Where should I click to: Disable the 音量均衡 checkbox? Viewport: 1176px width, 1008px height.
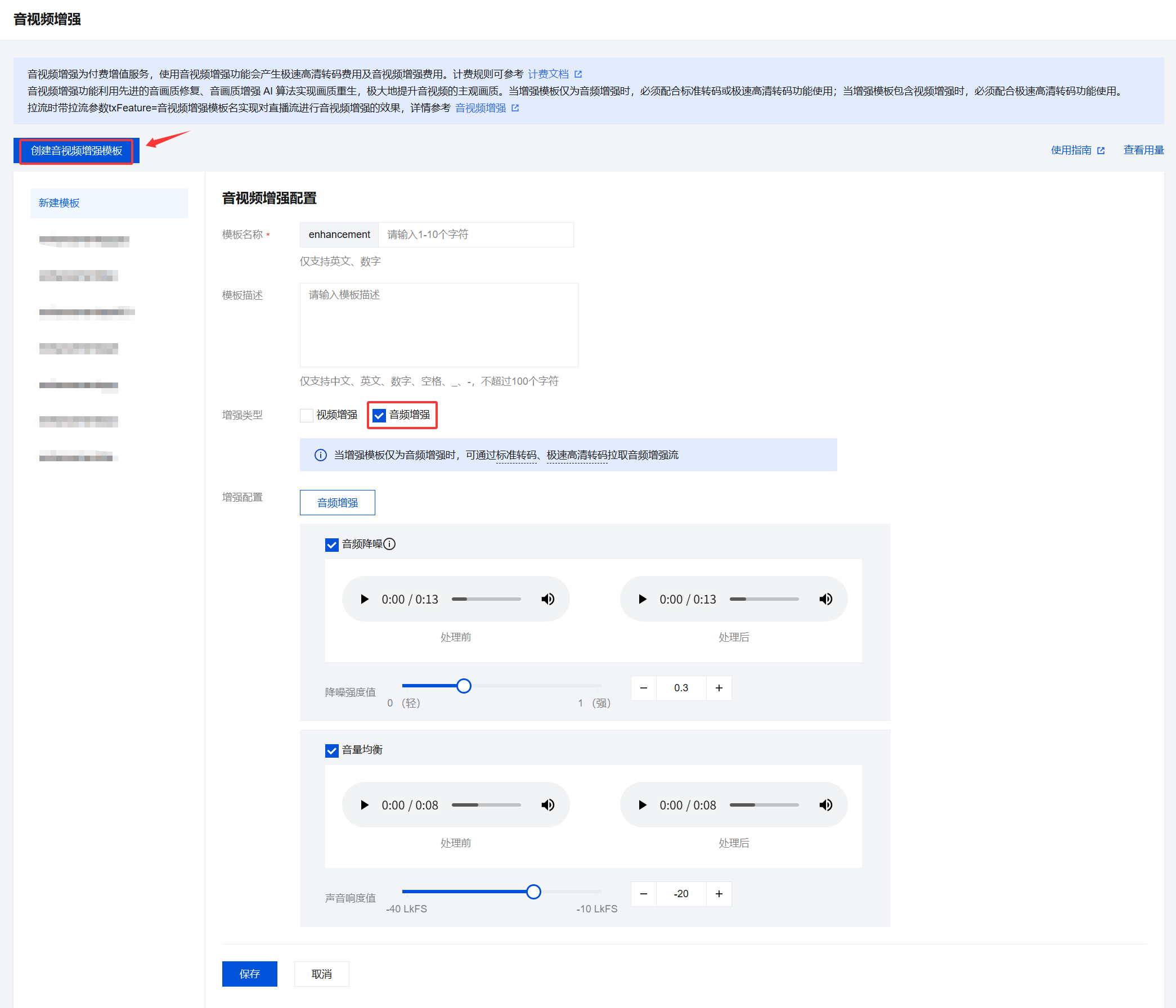point(332,750)
